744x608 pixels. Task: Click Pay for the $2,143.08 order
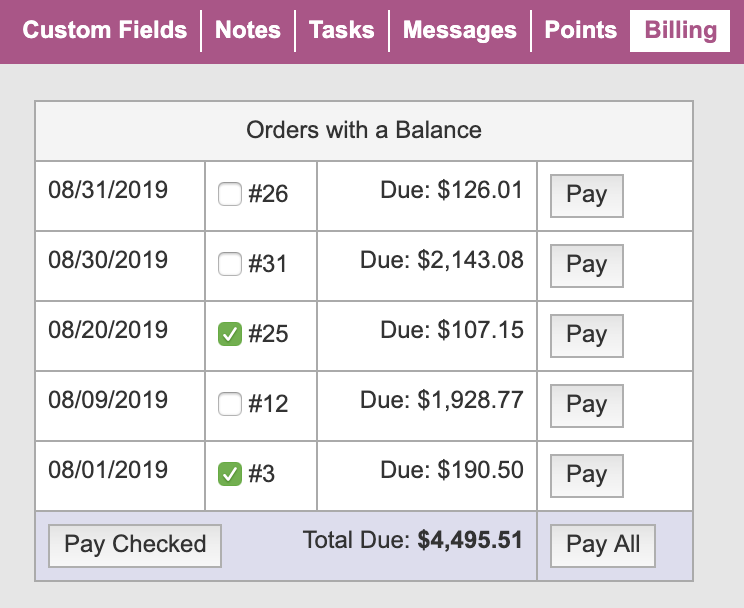point(586,266)
